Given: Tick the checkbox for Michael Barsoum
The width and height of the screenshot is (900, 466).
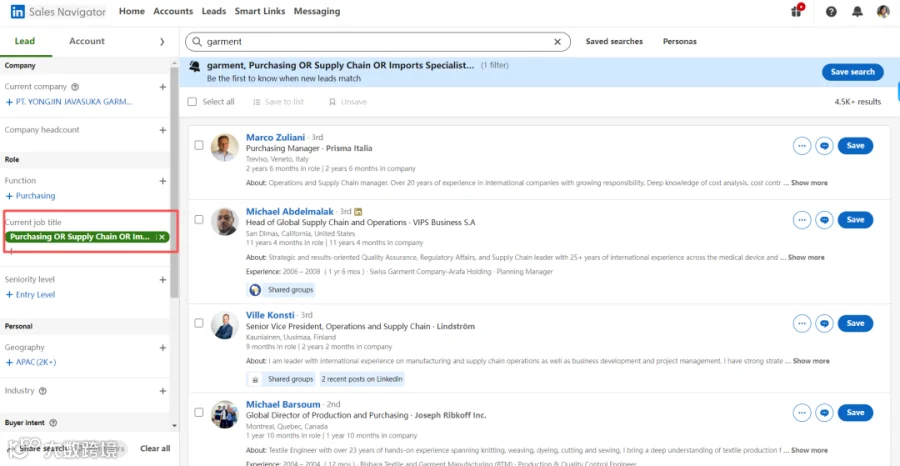Looking at the screenshot, I should tap(199, 412).
